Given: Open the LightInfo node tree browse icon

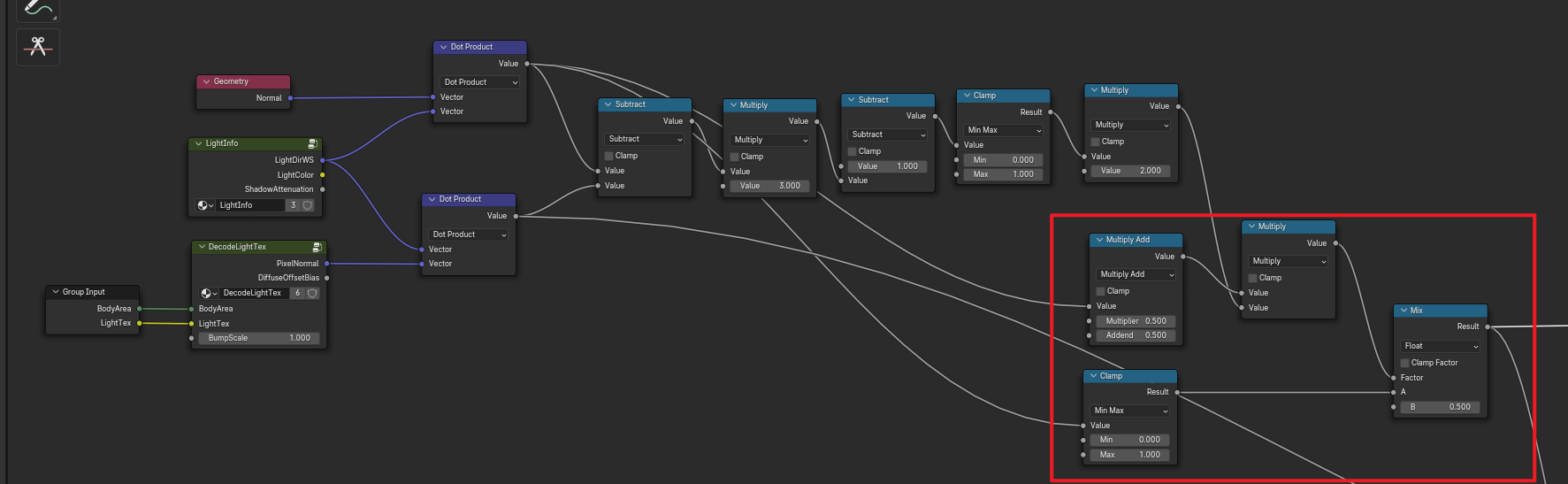Looking at the screenshot, I should (x=205, y=205).
